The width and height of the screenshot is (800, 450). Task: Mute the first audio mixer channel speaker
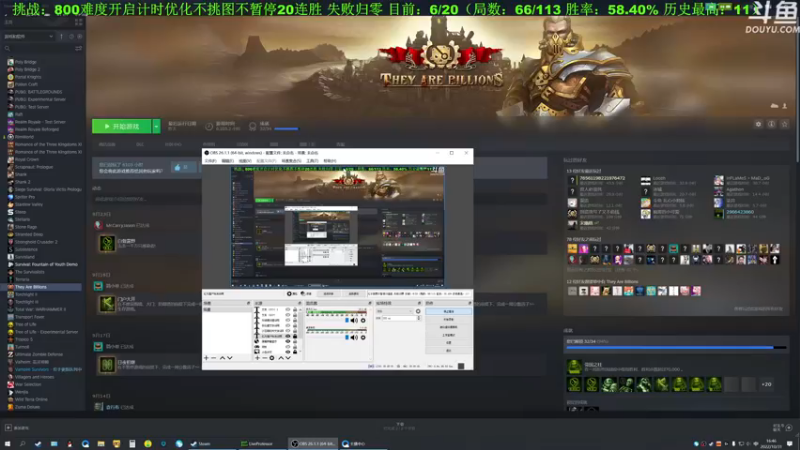[354, 320]
